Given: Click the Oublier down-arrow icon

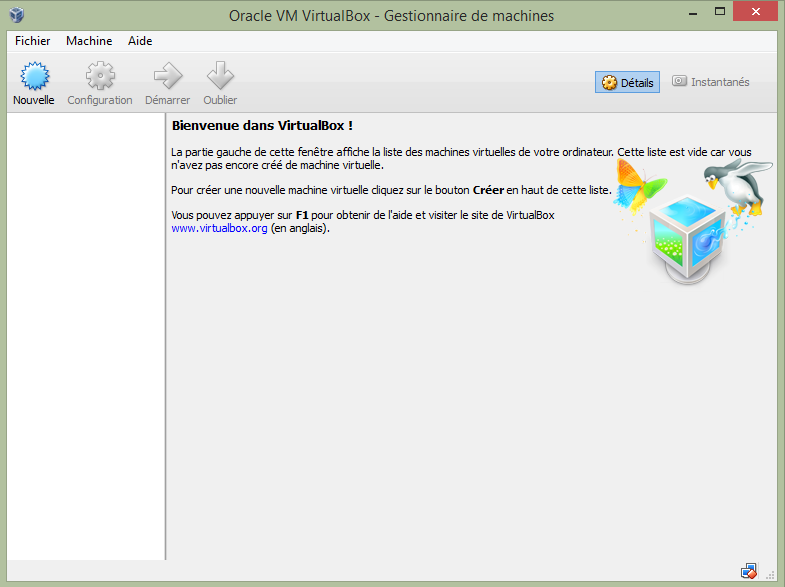Looking at the screenshot, I should [x=220, y=76].
